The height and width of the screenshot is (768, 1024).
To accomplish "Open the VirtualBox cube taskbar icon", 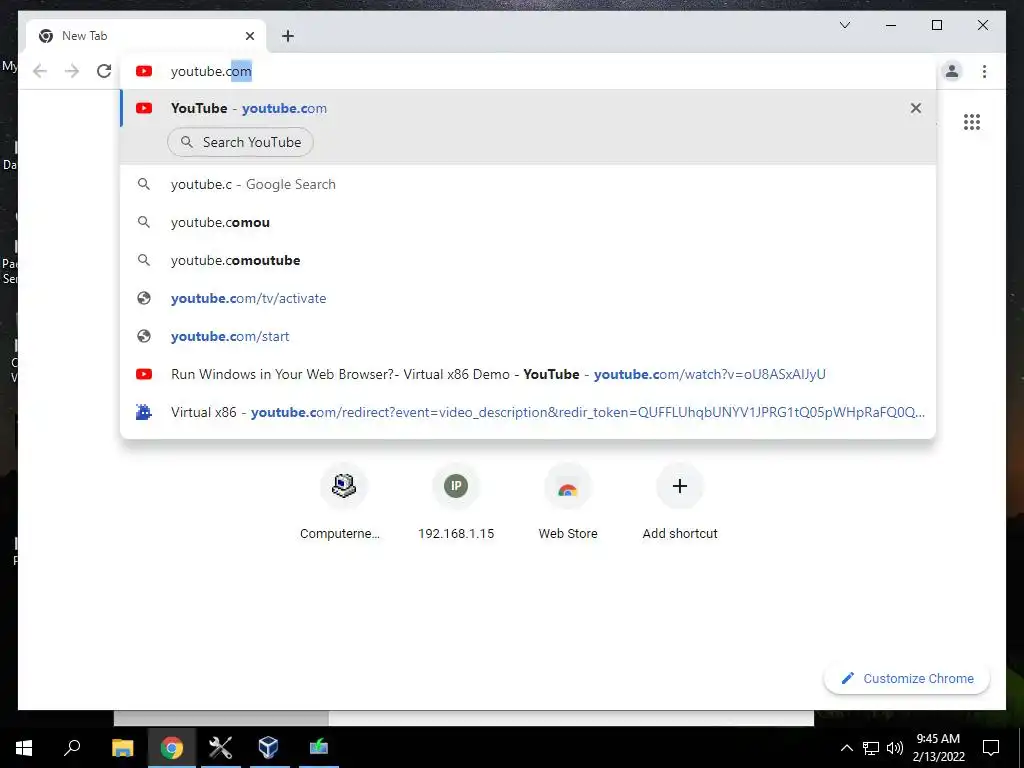I will point(269,748).
